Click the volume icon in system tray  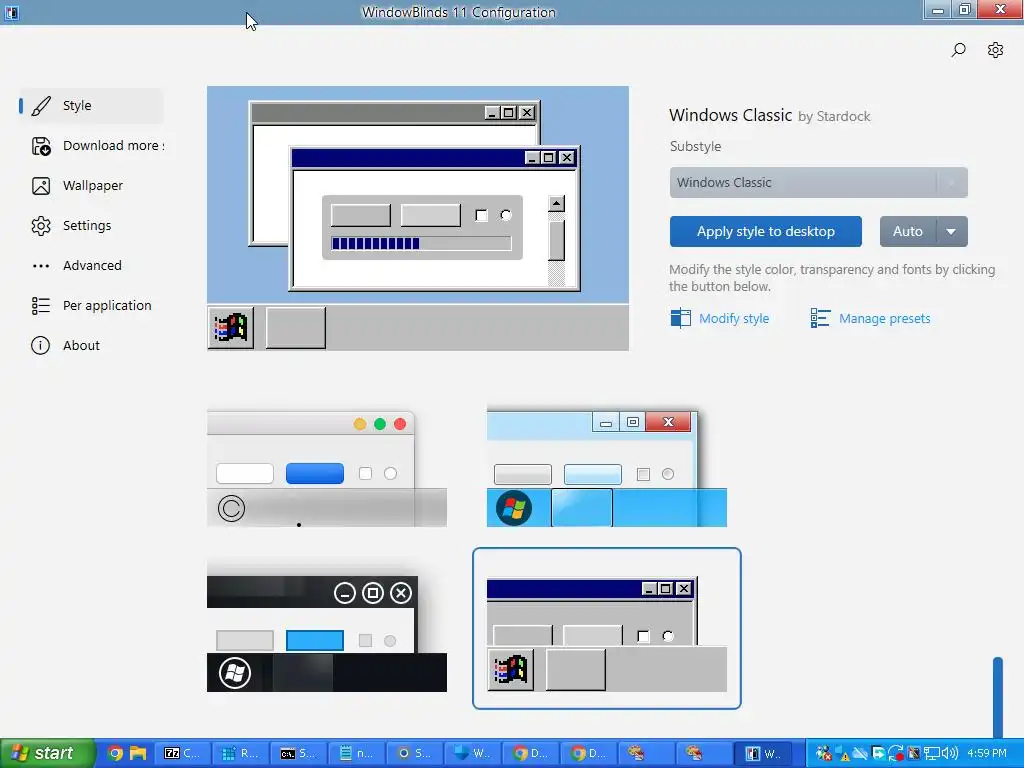950,753
